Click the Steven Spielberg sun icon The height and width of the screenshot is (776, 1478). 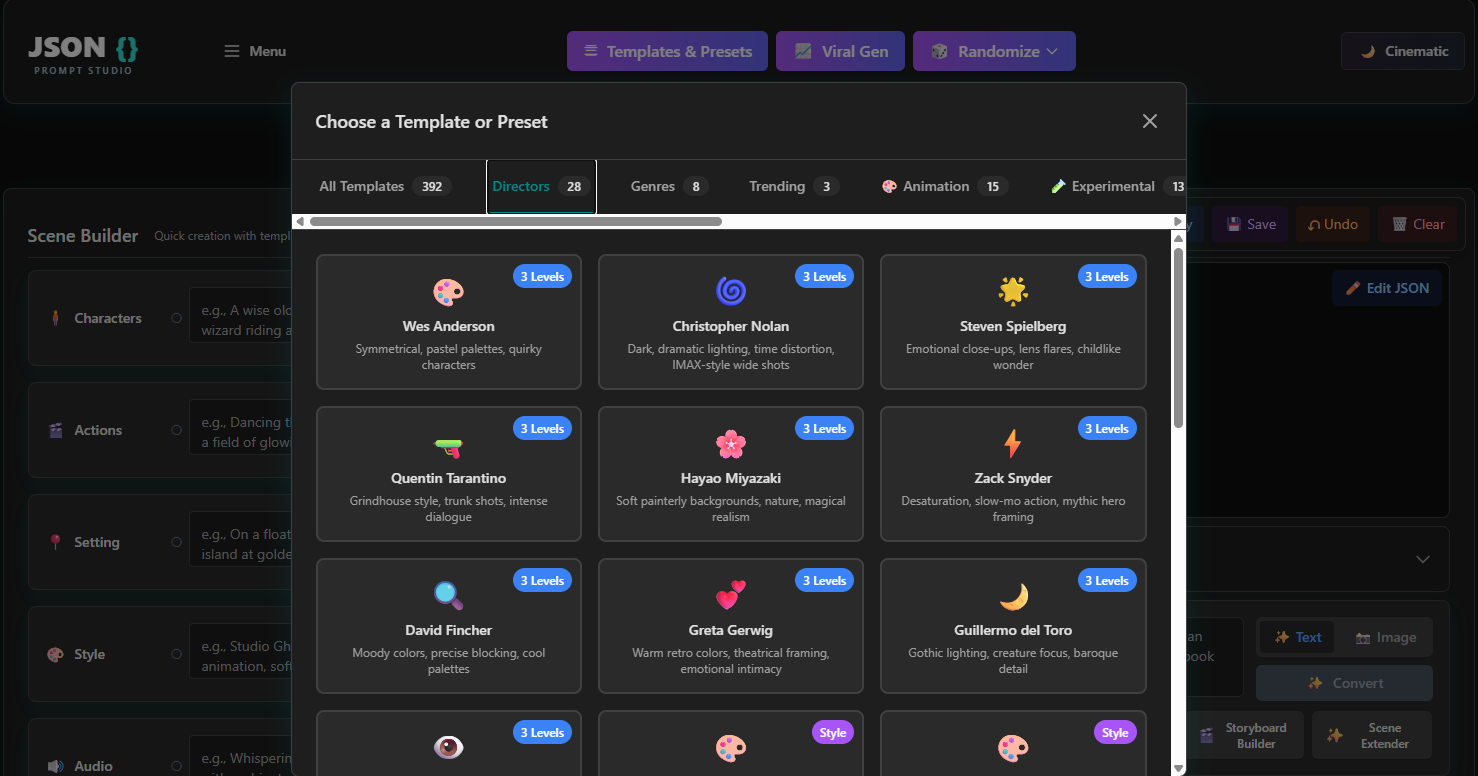(x=1012, y=293)
